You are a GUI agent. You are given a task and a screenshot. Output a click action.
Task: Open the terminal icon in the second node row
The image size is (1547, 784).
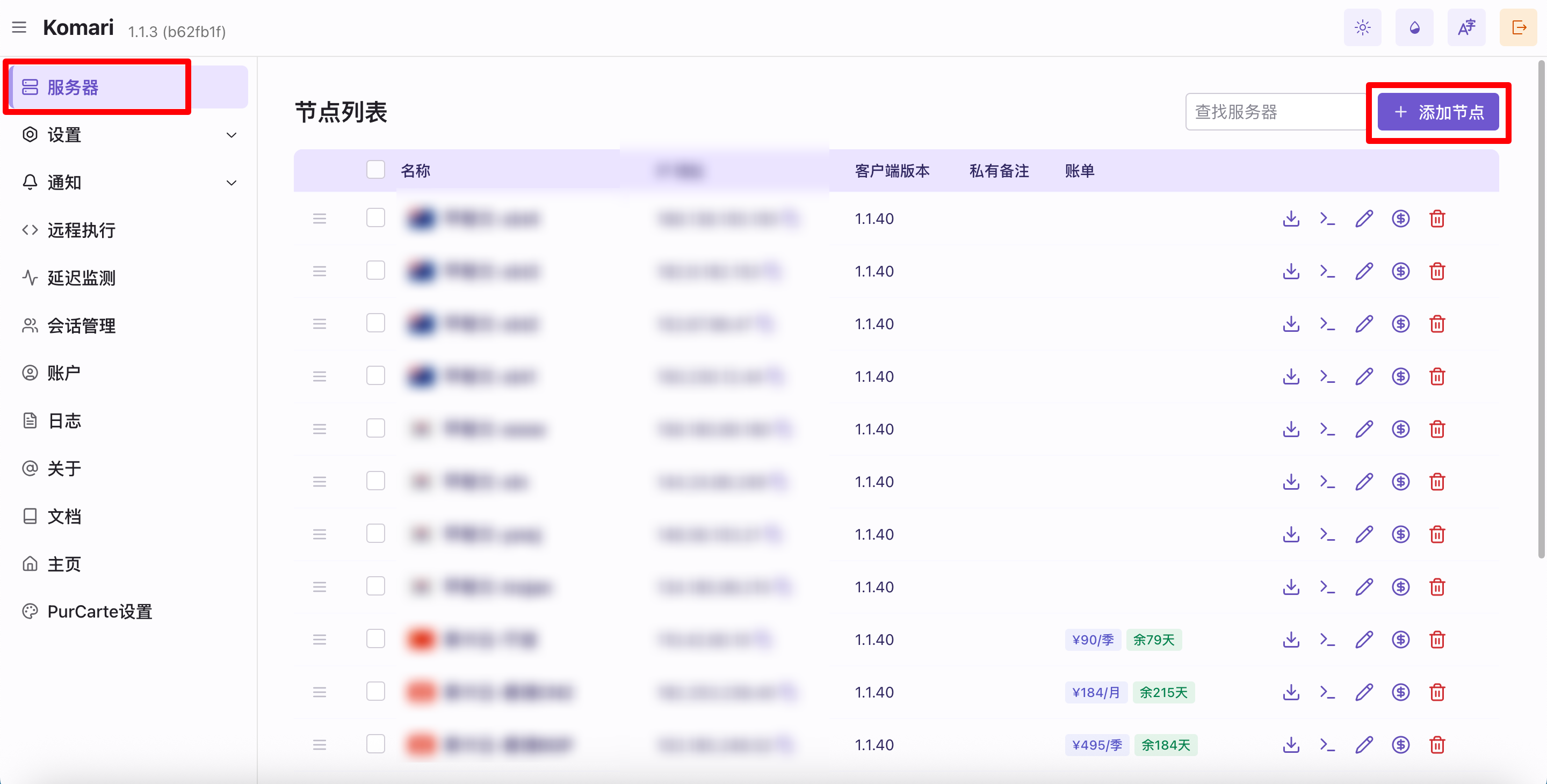1327,271
